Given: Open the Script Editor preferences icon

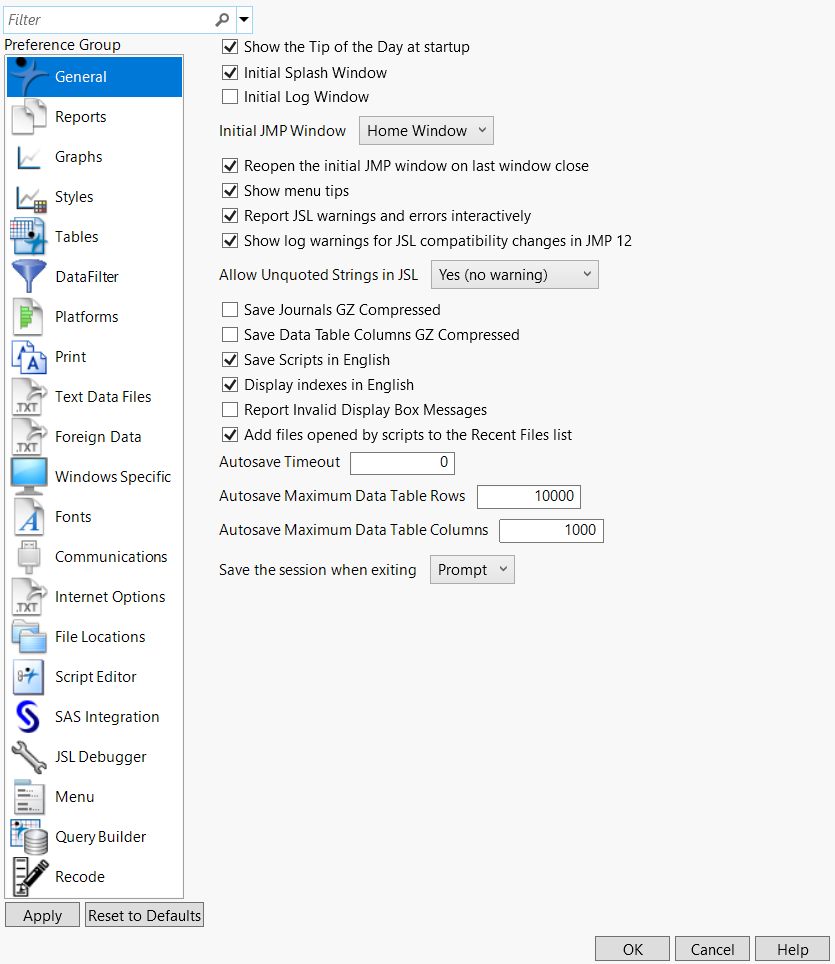Looking at the screenshot, I should coord(28,676).
